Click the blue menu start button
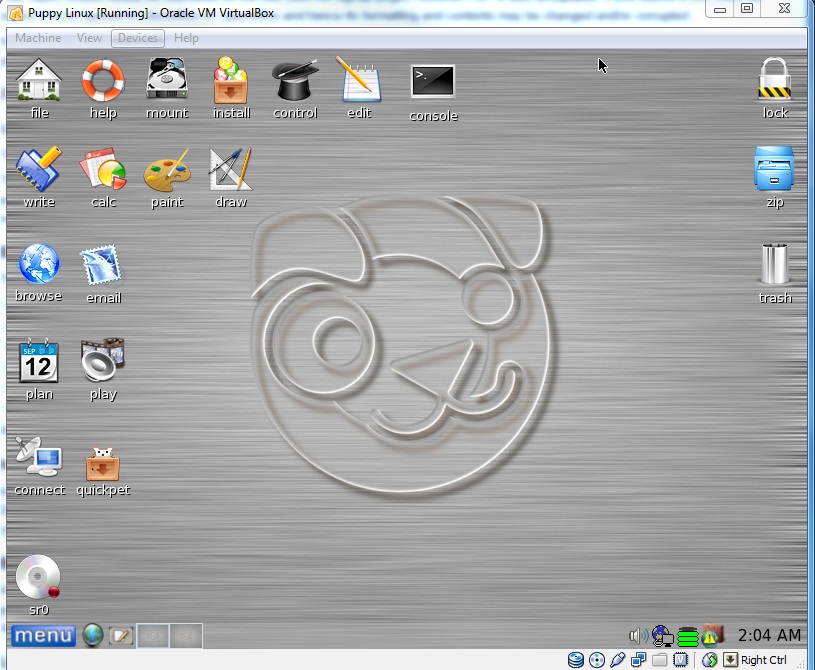Viewport: 815px width, 670px height. point(43,636)
